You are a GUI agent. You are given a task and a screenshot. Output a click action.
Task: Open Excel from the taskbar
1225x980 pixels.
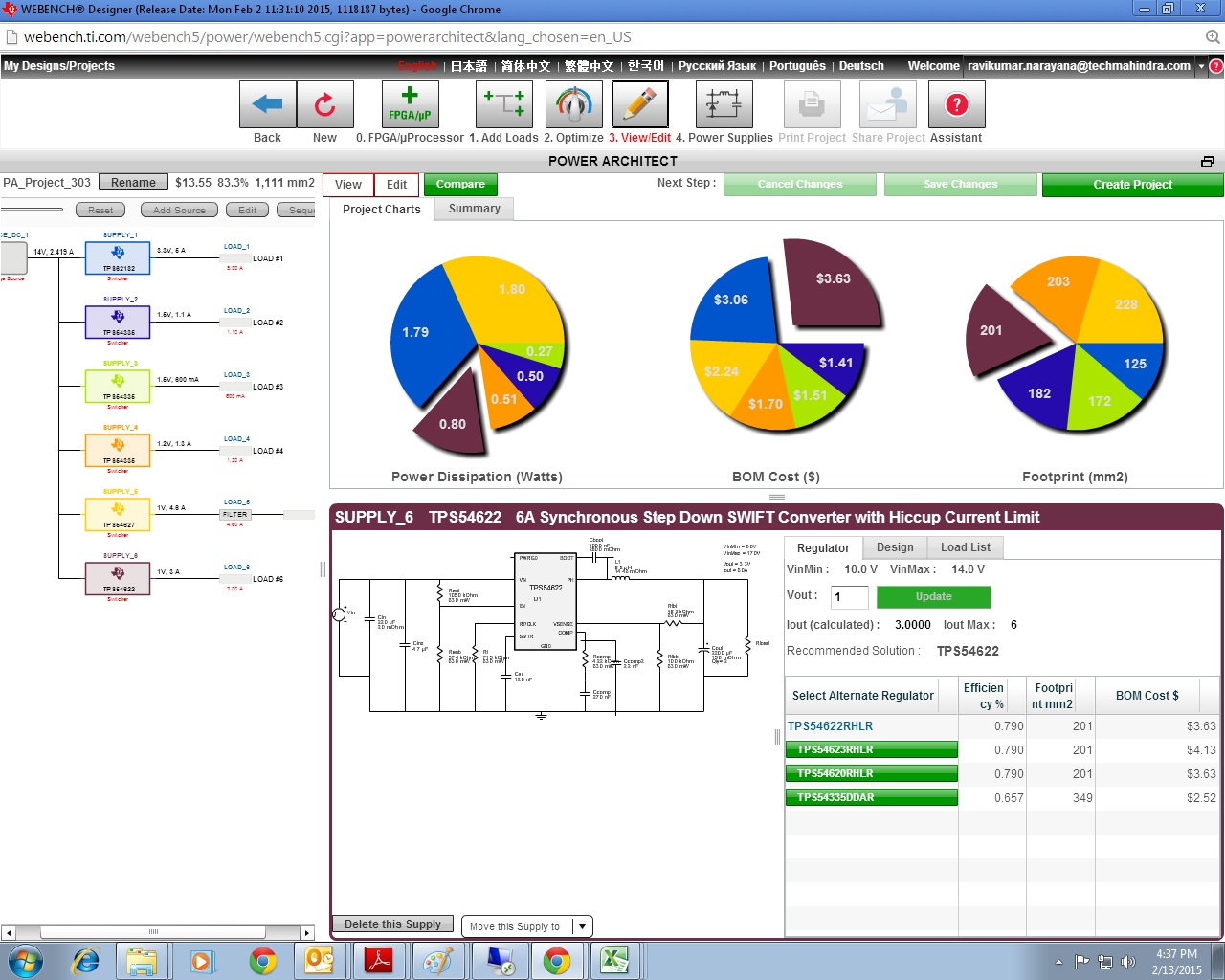point(613,961)
